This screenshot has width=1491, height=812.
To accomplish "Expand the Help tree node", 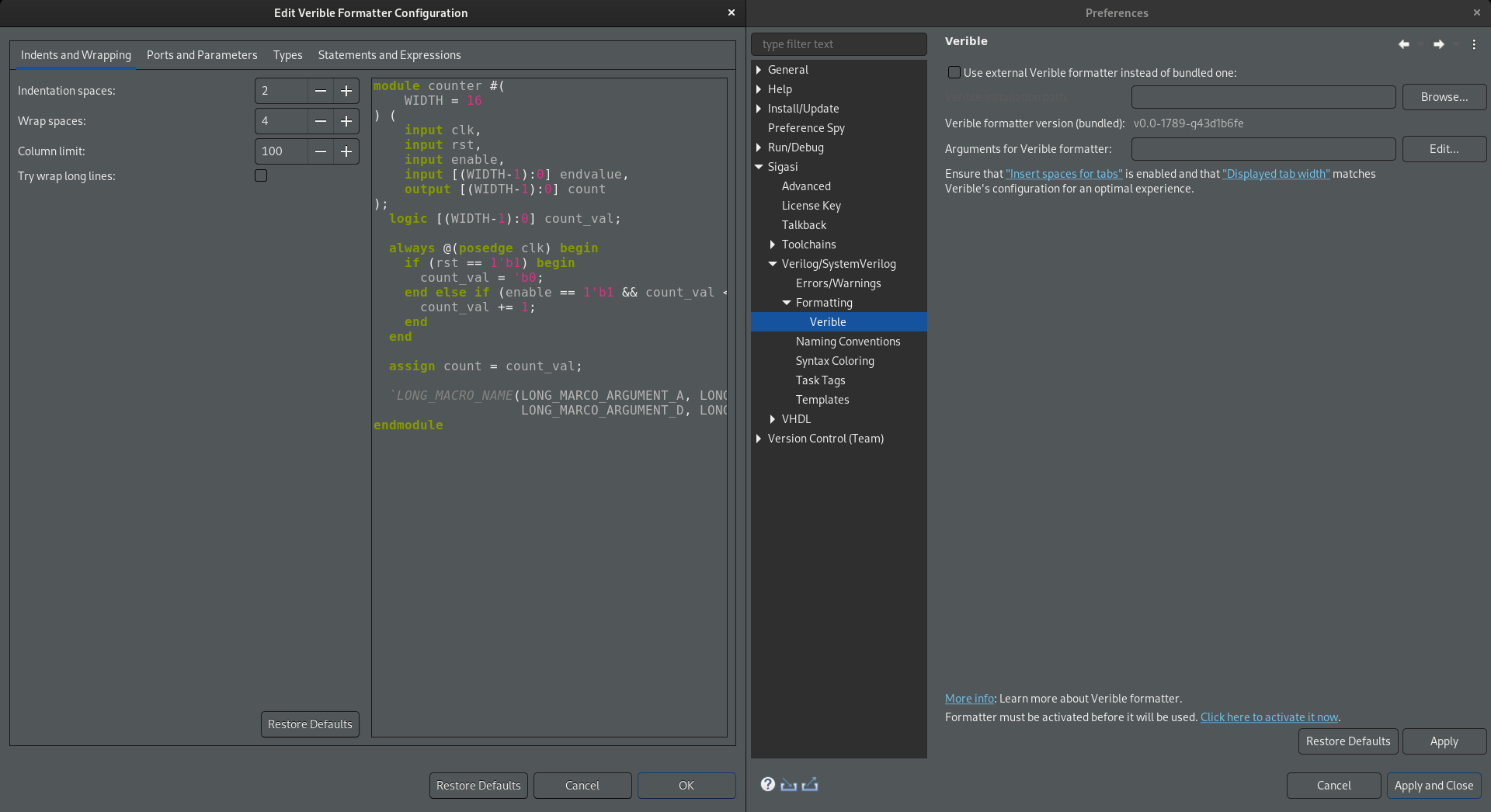I will [x=759, y=89].
